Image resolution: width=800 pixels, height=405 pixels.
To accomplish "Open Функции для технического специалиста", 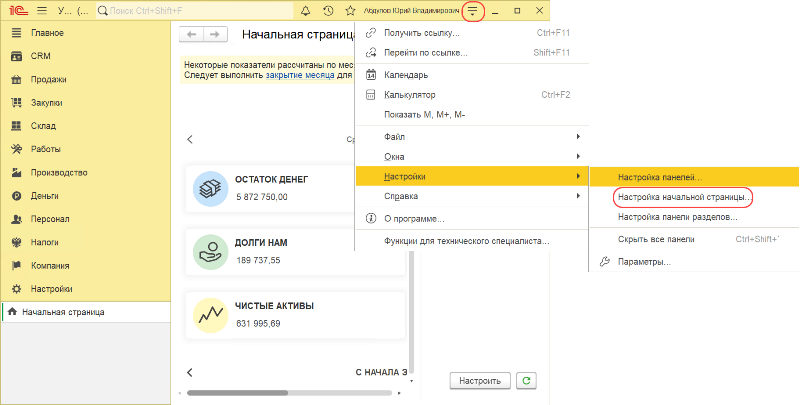I will (x=472, y=241).
